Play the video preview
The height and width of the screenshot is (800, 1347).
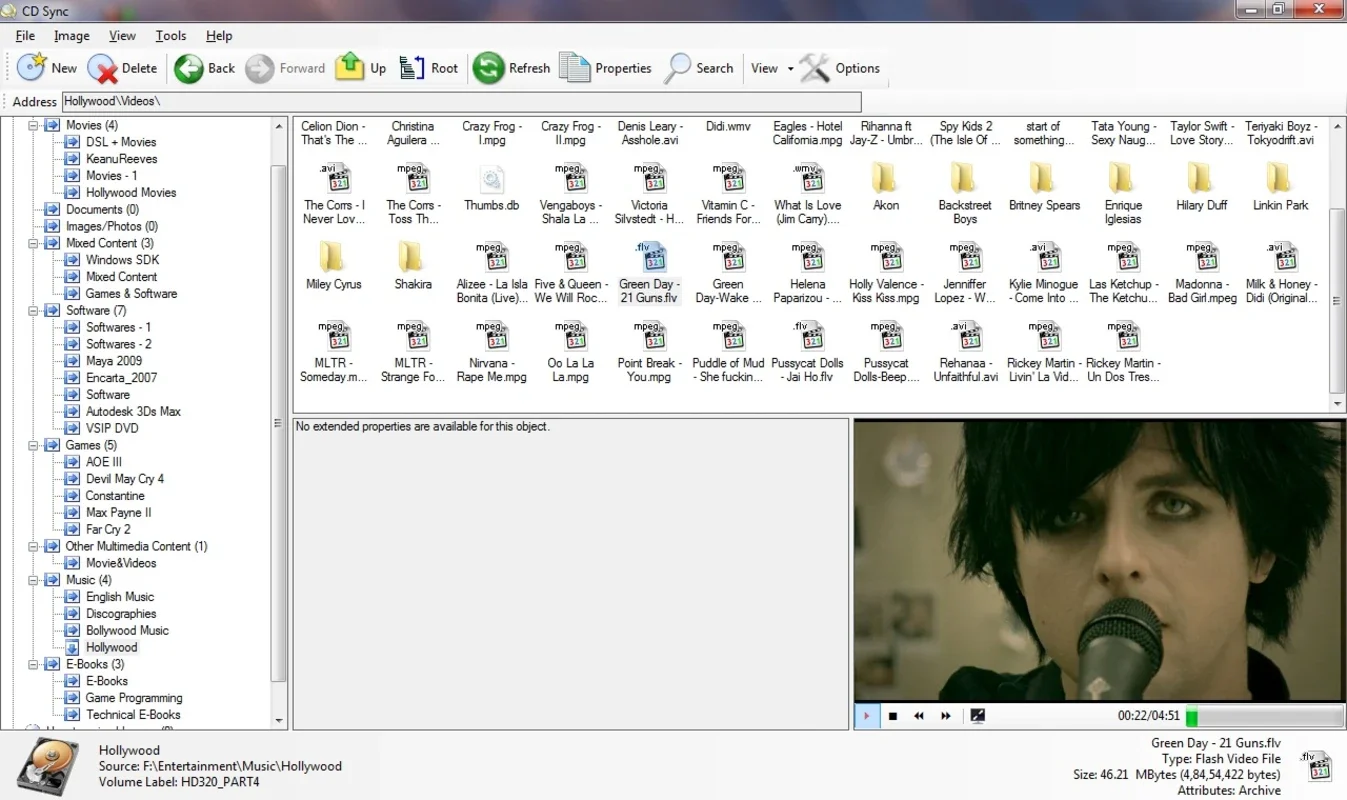(x=866, y=716)
